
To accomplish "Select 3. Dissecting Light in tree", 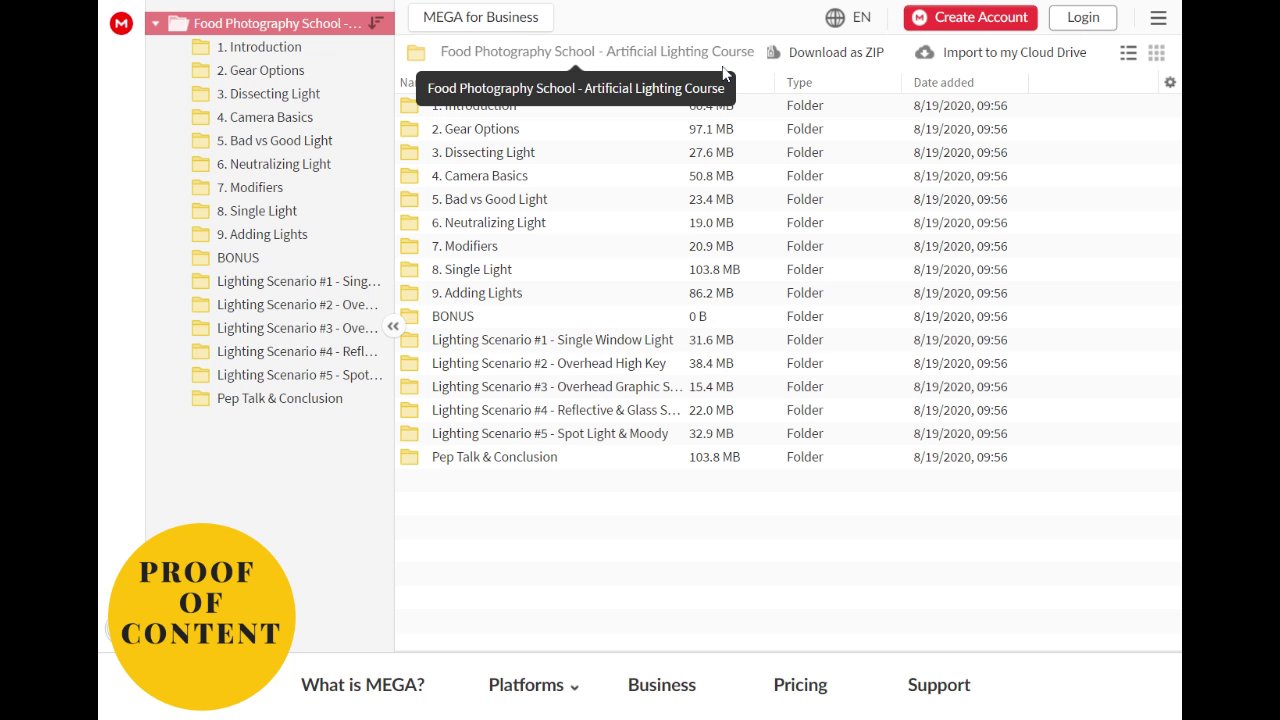I will point(268,94).
